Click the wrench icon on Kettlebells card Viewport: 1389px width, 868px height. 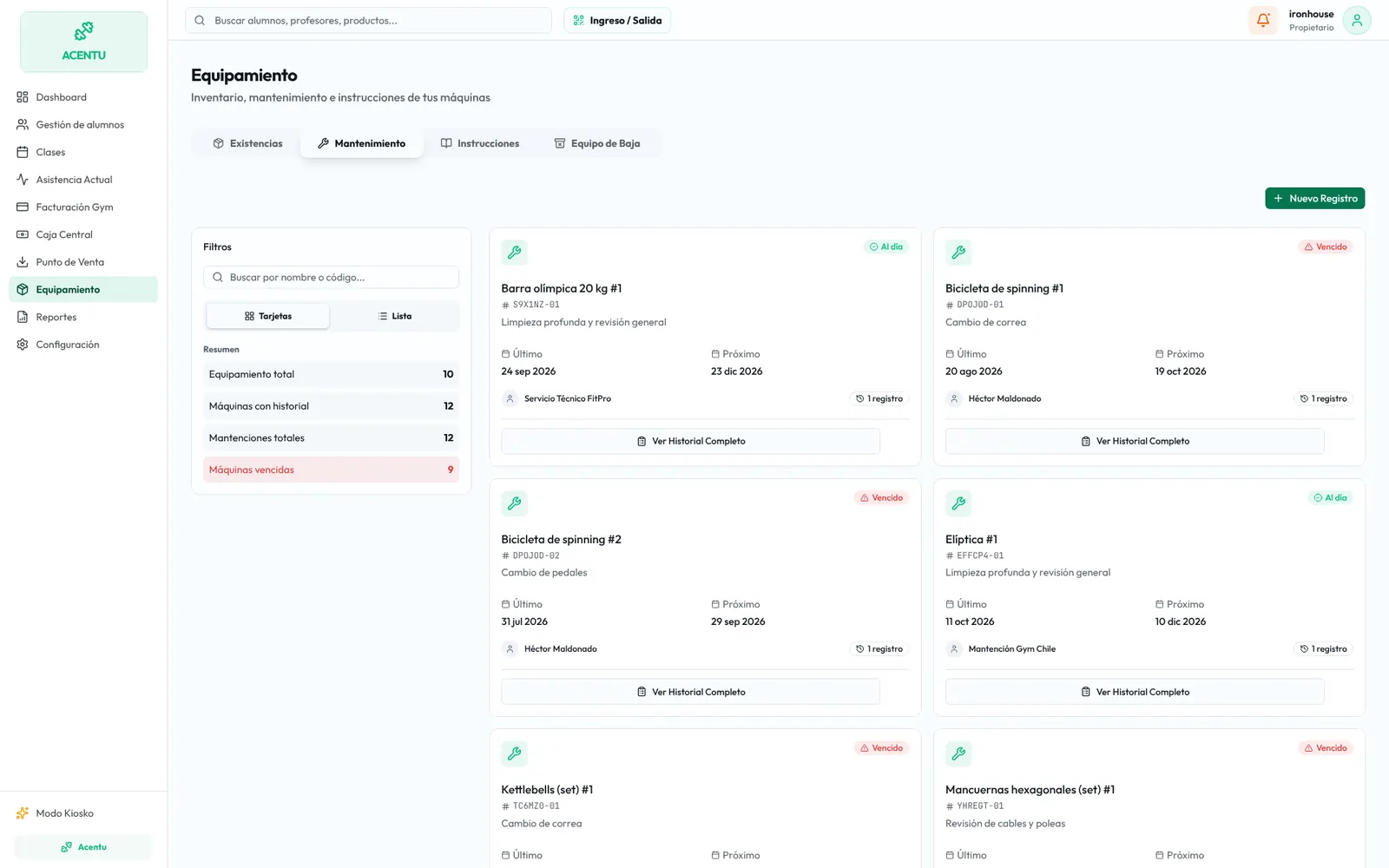coord(514,753)
